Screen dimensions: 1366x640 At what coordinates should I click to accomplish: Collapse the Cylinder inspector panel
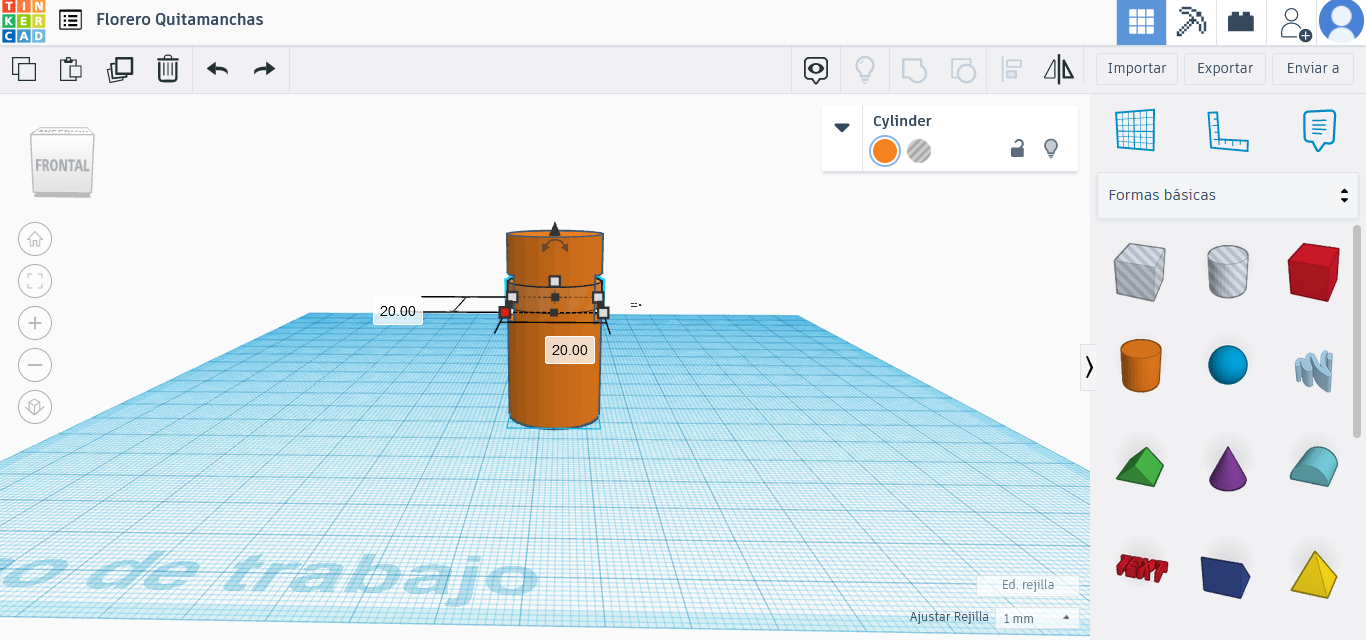pyautogui.click(x=842, y=127)
